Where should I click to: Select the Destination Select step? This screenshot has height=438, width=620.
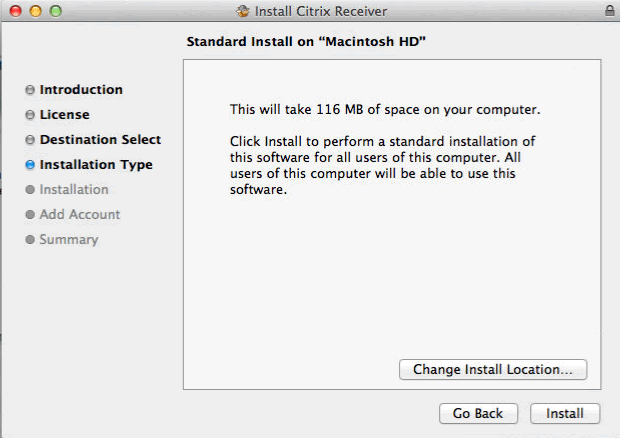click(x=100, y=140)
